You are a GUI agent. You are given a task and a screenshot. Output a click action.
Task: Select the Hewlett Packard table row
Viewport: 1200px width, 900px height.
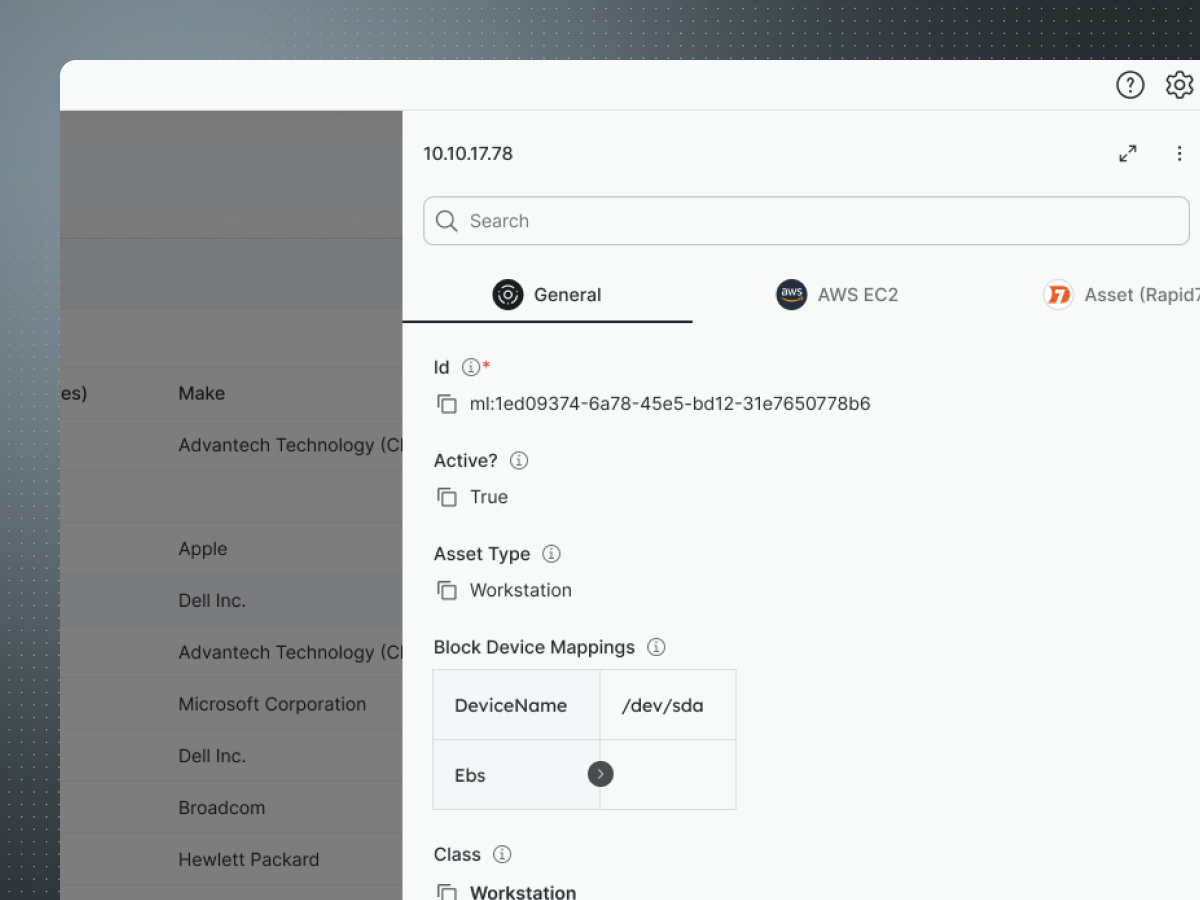tap(249, 859)
